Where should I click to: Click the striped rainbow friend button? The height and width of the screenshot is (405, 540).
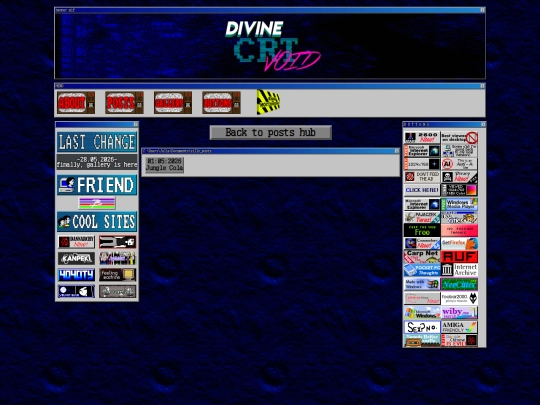pos(97,203)
